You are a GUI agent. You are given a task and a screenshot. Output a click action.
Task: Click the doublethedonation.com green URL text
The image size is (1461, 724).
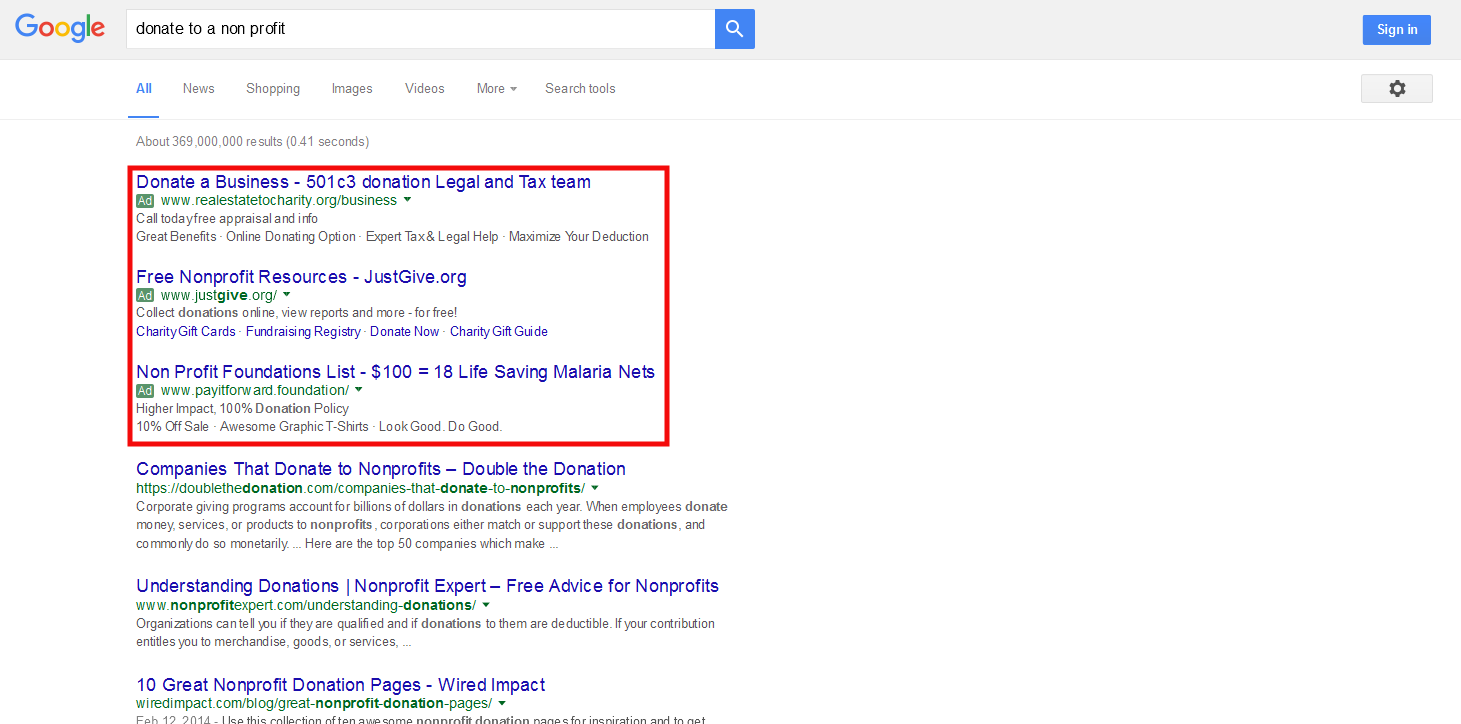tap(360, 488)
